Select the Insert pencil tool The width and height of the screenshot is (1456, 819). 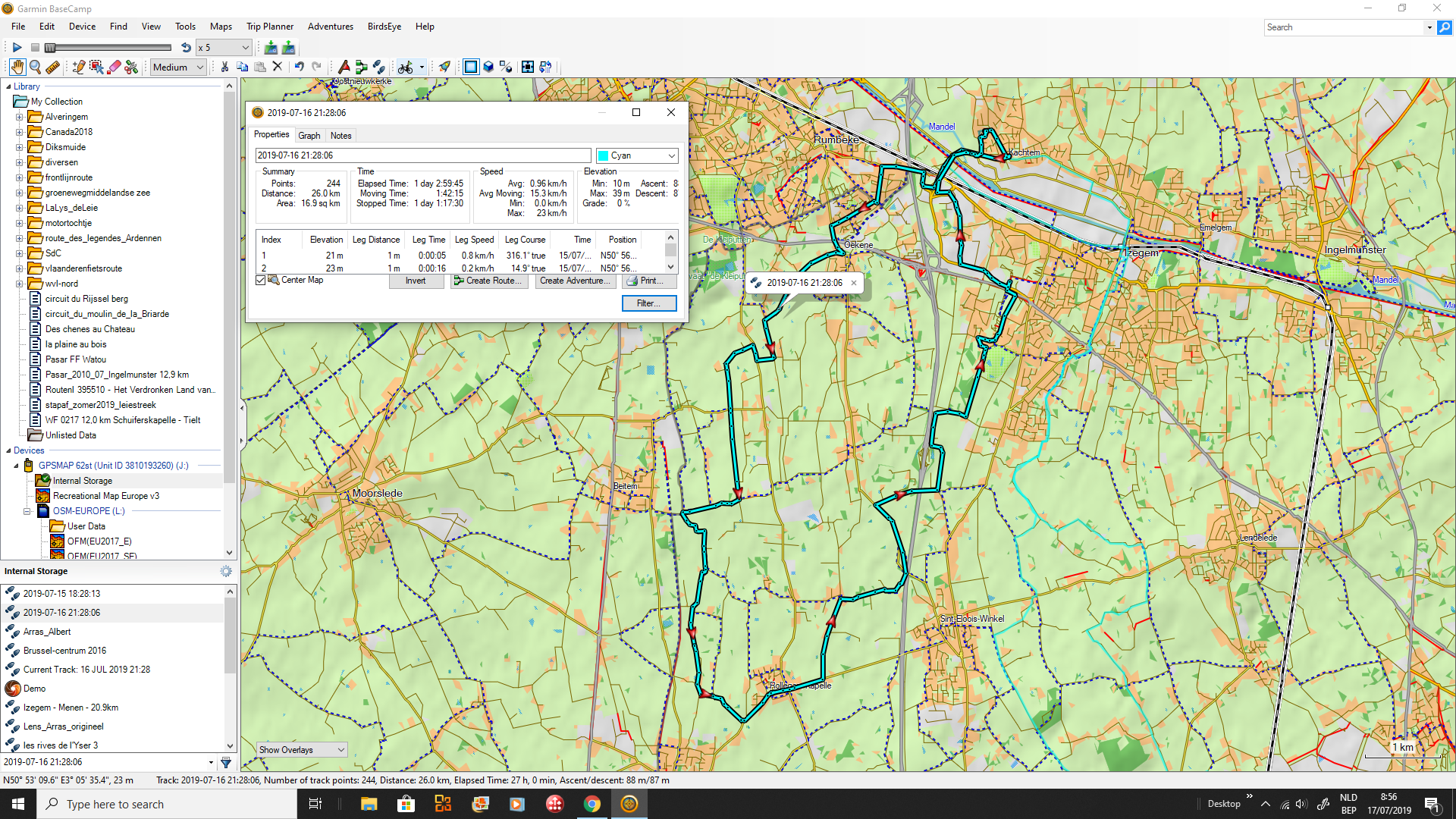pyautogui.click(x=78, y=67)
